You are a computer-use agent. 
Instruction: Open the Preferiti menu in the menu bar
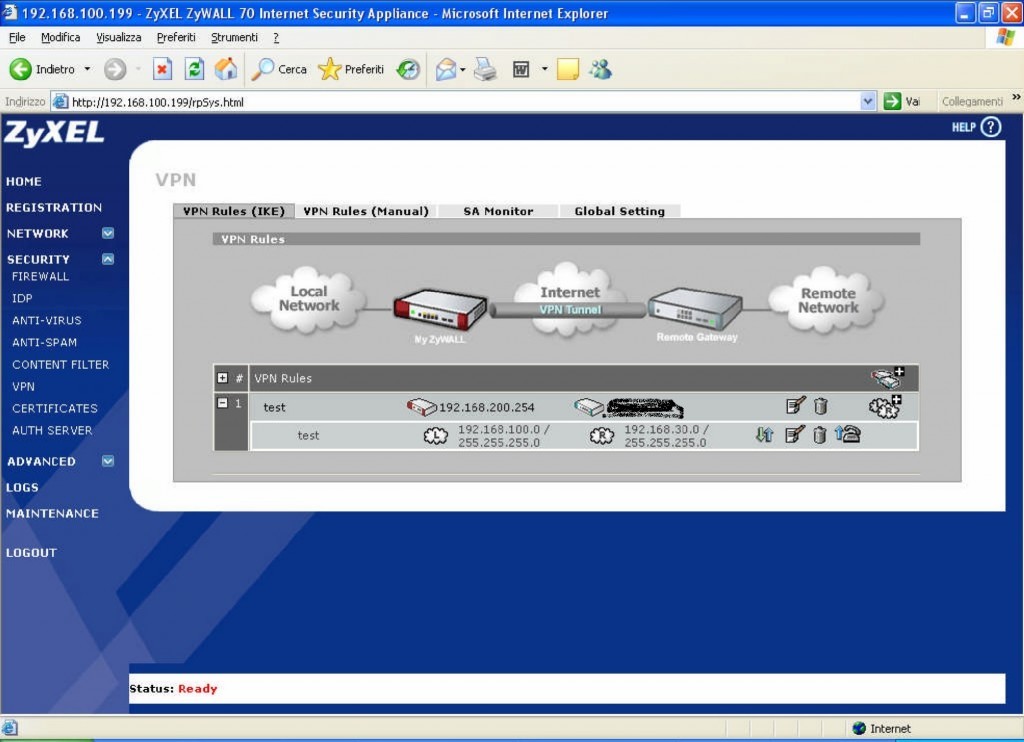tap(176, 37)
